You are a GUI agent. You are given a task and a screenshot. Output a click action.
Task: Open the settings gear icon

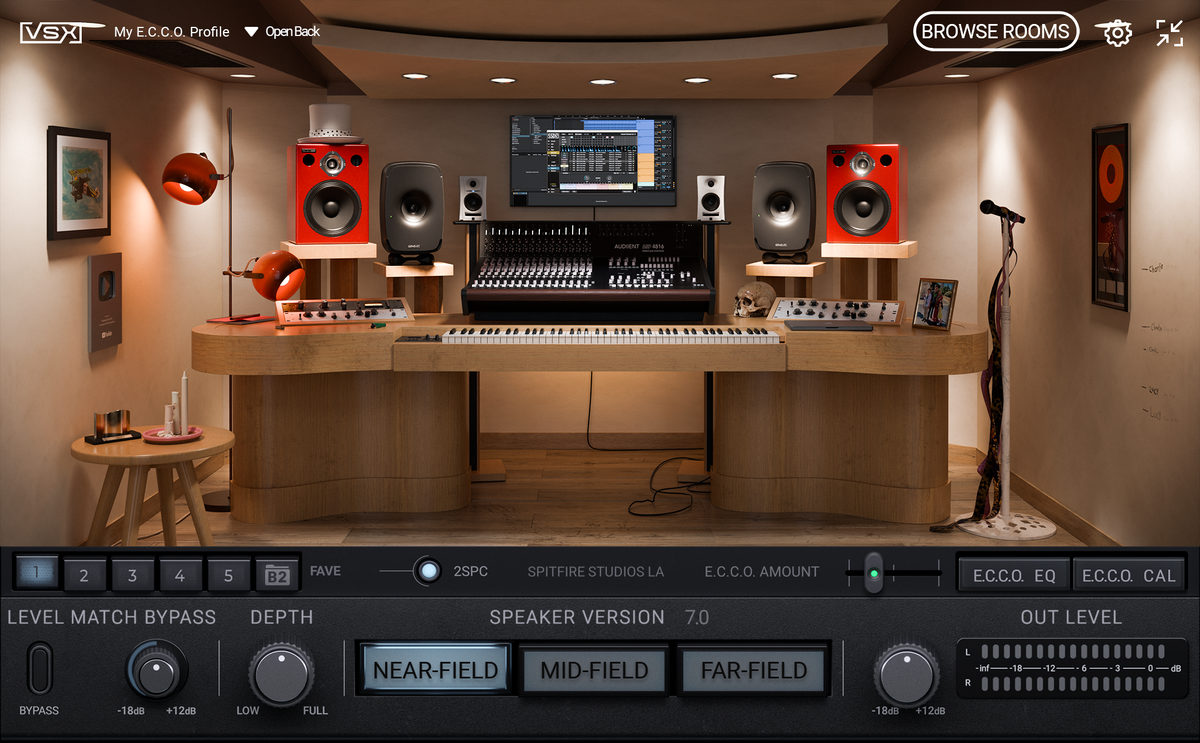tap(1117, 32)
